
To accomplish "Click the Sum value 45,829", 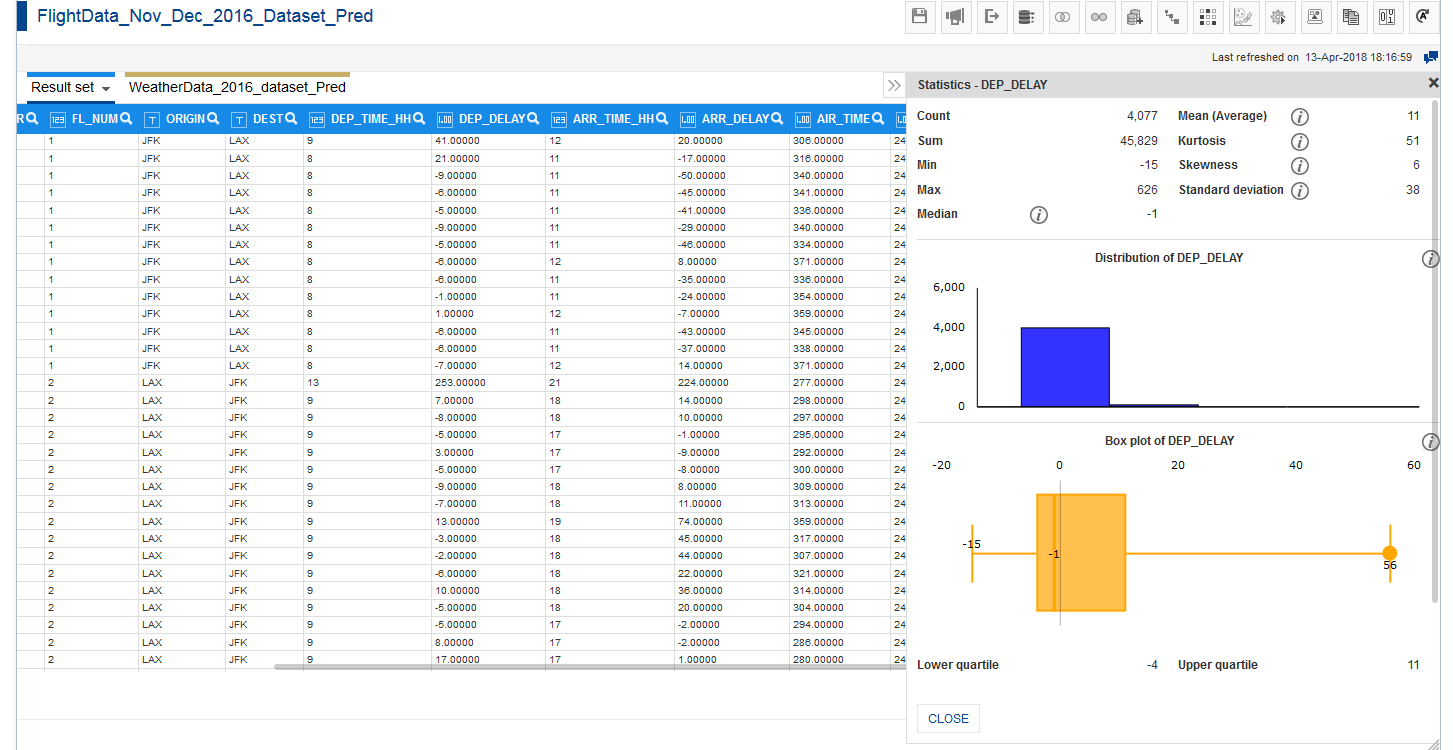I will pyautogui.click(x=1139, y=141).
